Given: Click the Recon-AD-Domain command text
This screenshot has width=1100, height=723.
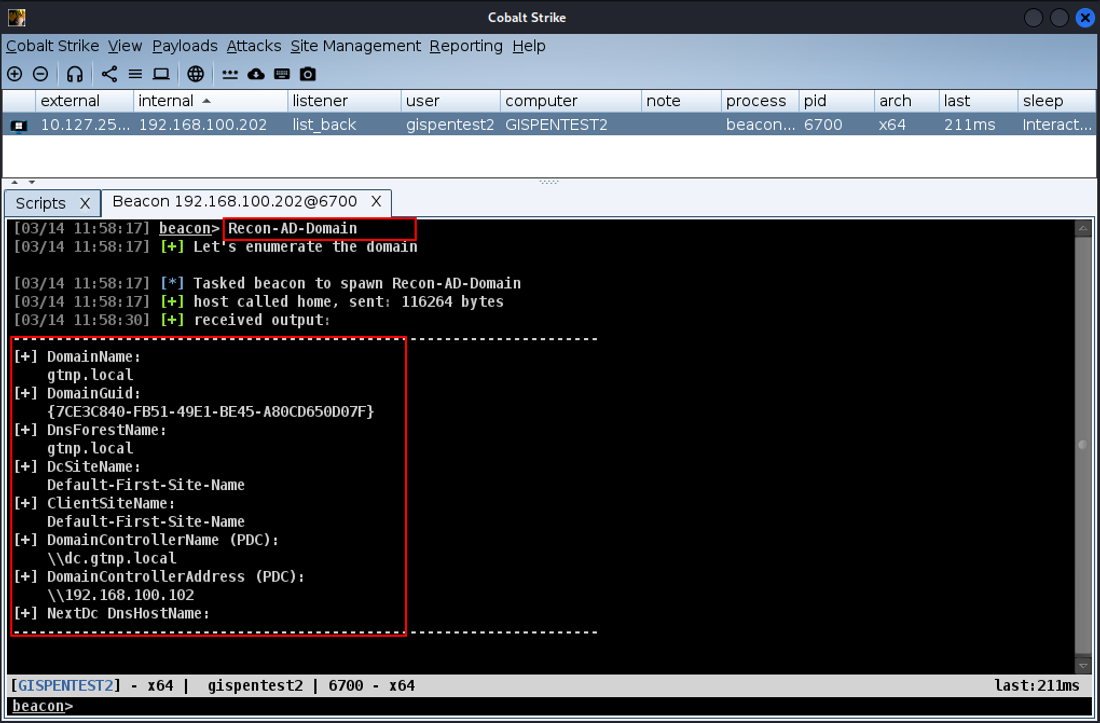Looking at the screenshot, I should (x=293, y=229).
